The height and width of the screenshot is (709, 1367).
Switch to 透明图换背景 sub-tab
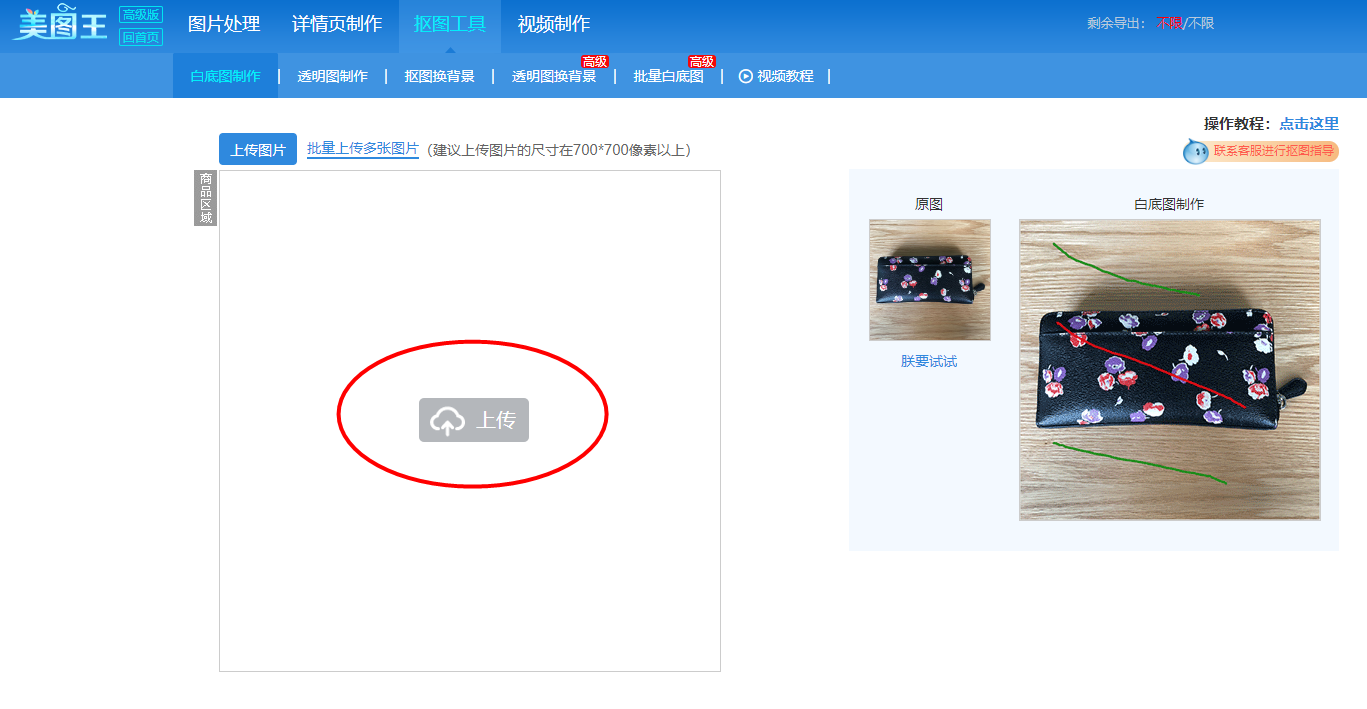554,76
